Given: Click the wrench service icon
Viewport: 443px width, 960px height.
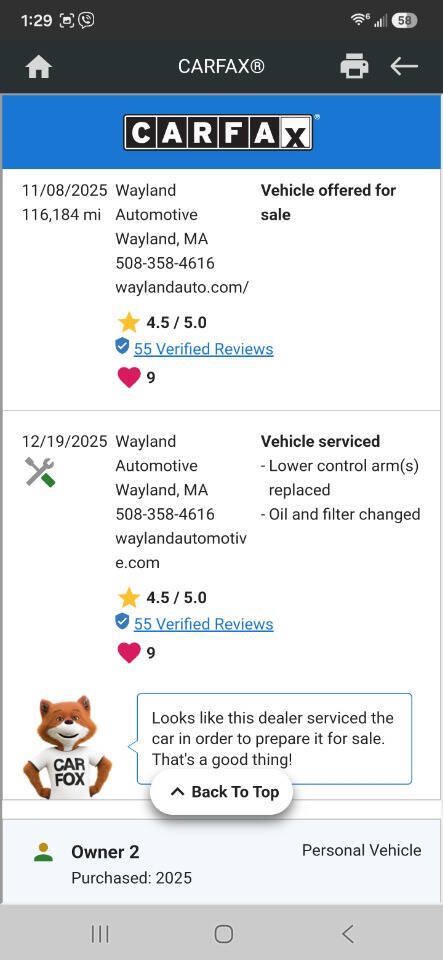Looking at the screenshot, I should 40,472.
